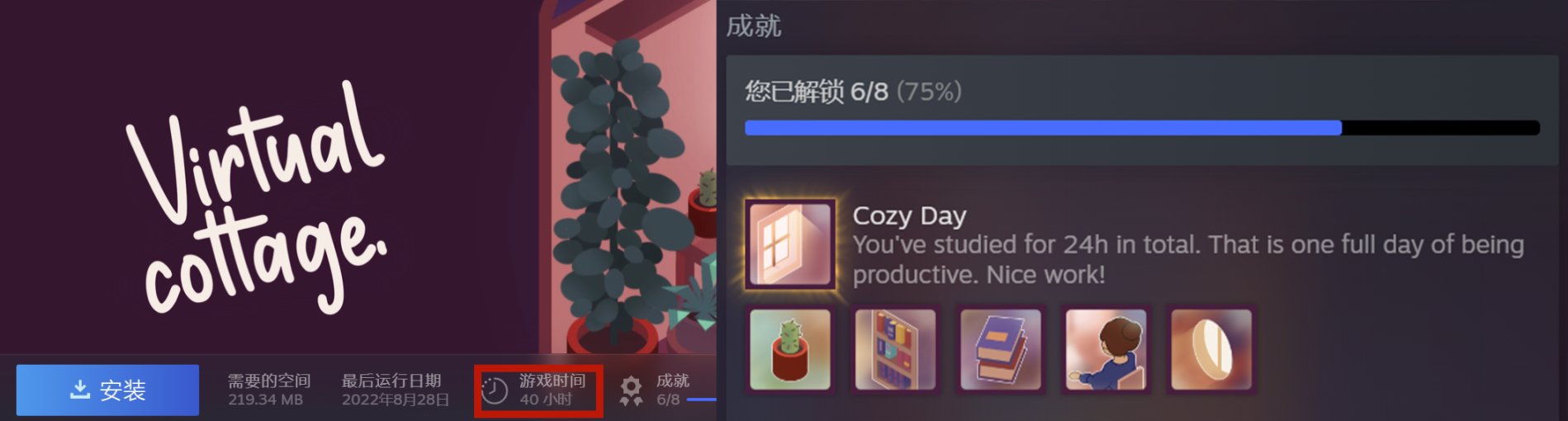1568x421 pixels.
Task: Click the 最后运行日期 2022年8月28日 info
Action: 396,390
